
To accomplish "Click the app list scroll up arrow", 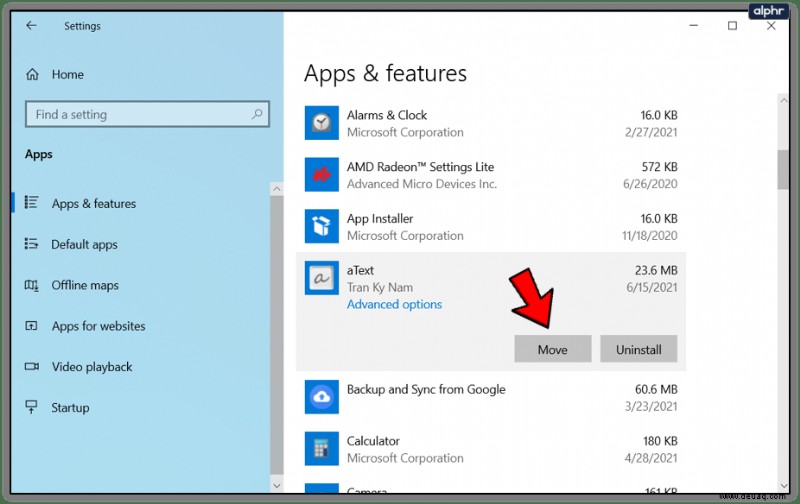I will [783, 100].
